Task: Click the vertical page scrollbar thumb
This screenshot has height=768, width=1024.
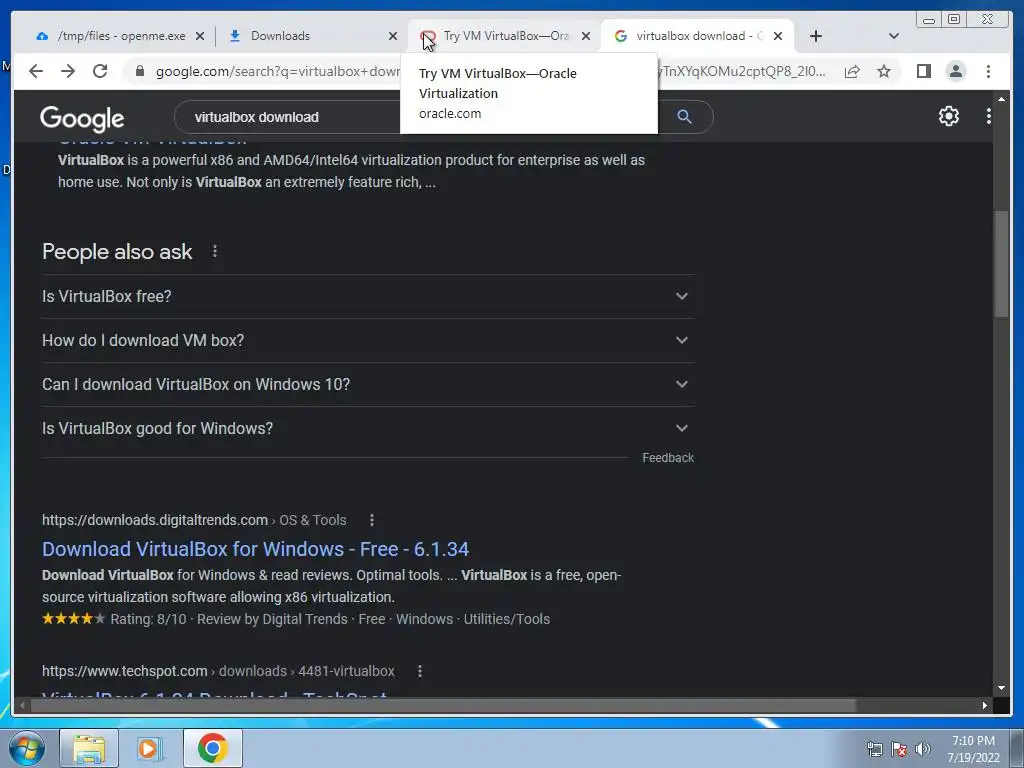Action: [x=1001, y=264]
